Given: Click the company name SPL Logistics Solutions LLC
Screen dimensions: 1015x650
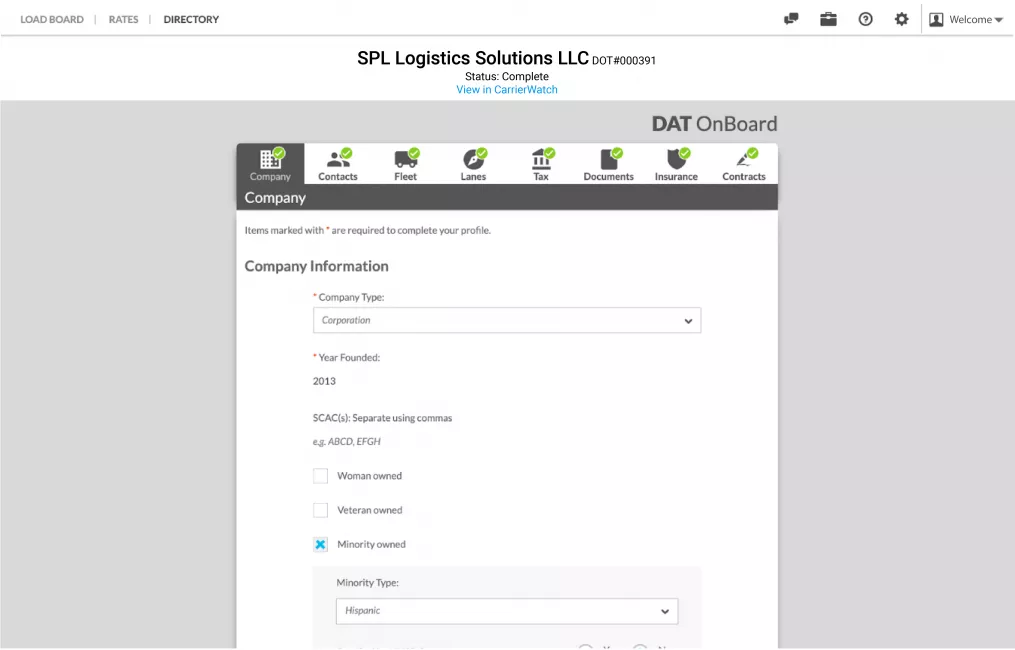Looking at the screenshot, I should 473,58.
